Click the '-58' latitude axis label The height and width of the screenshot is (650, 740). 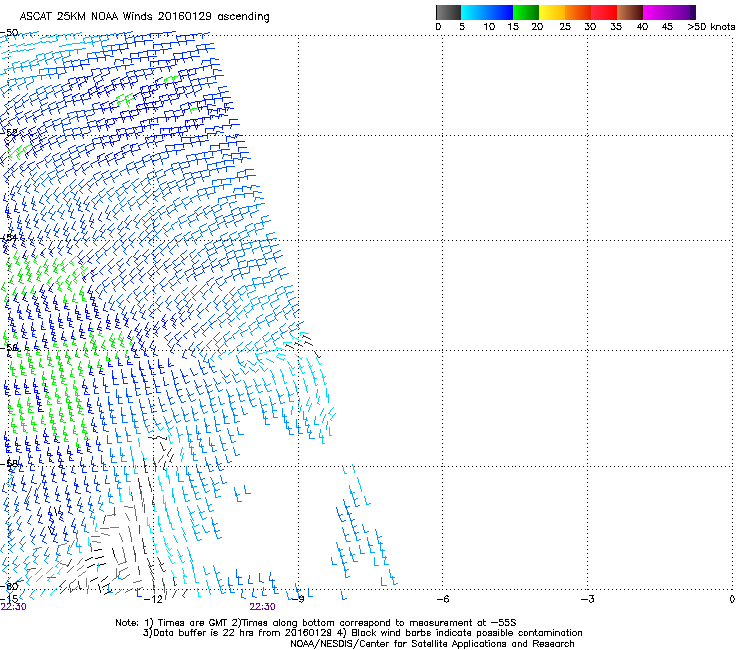coord(9,464)
